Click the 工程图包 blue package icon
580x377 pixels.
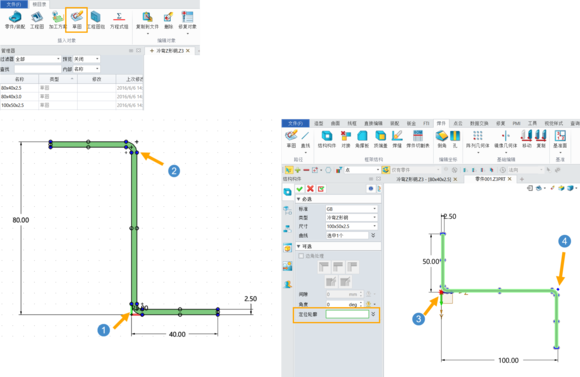pos(95,17)
